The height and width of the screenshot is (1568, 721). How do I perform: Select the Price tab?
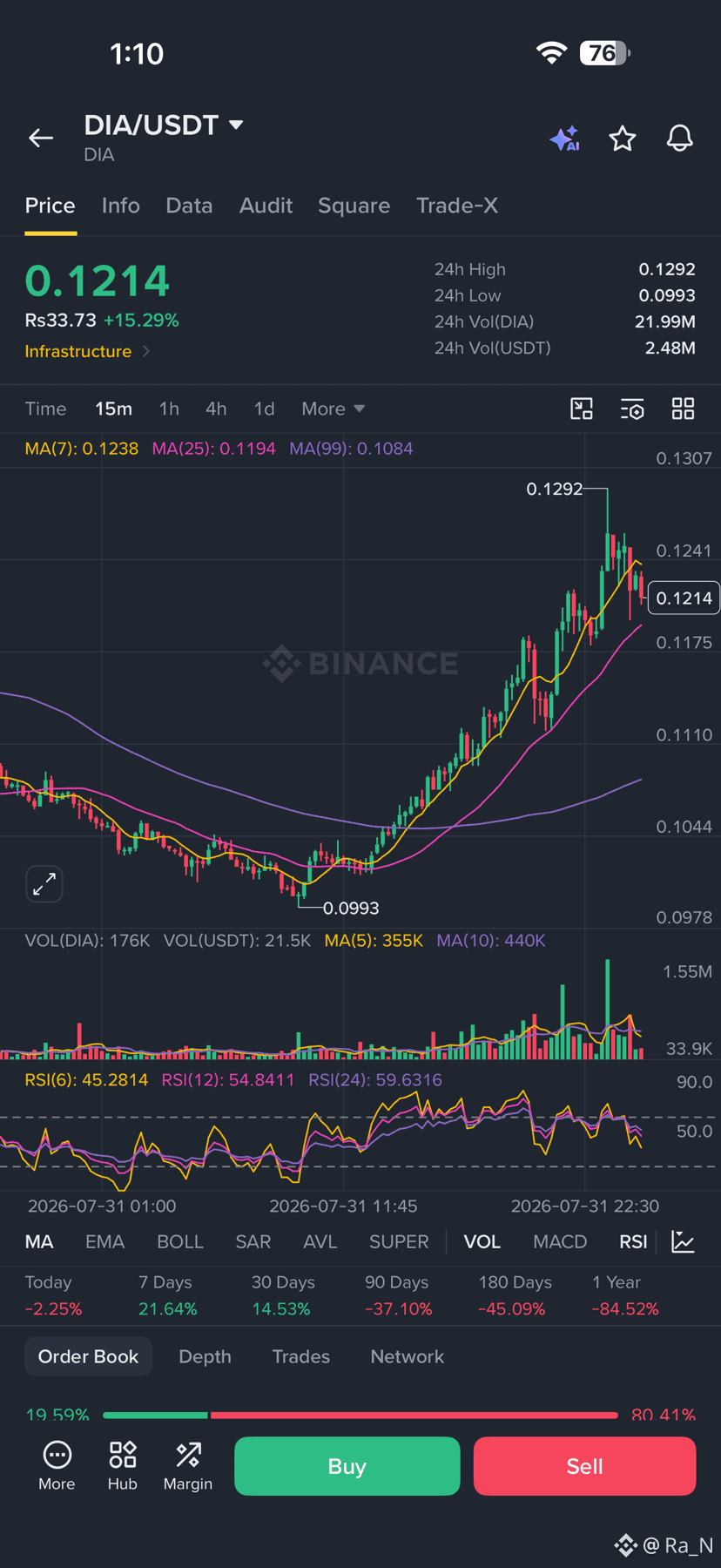pos(50,206)
